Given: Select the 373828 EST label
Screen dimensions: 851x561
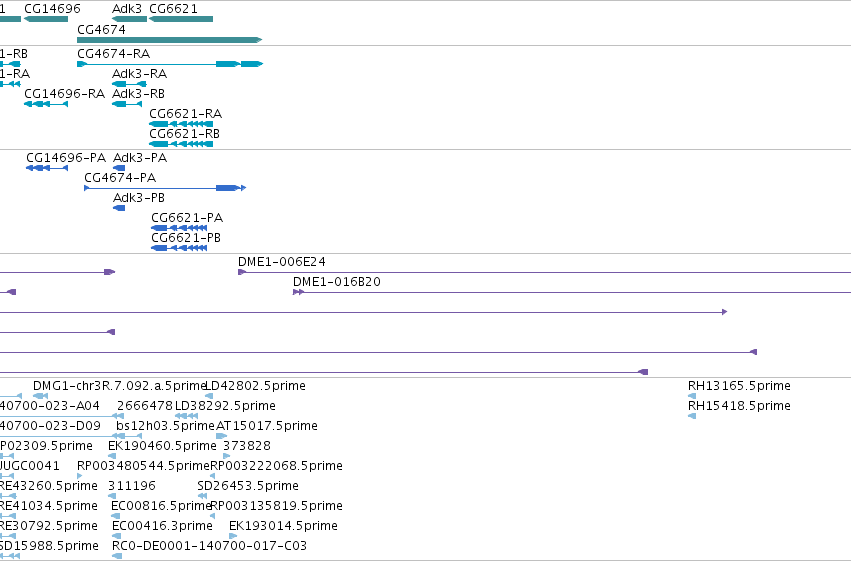Looking at the screenshot, I should [247, 446].
